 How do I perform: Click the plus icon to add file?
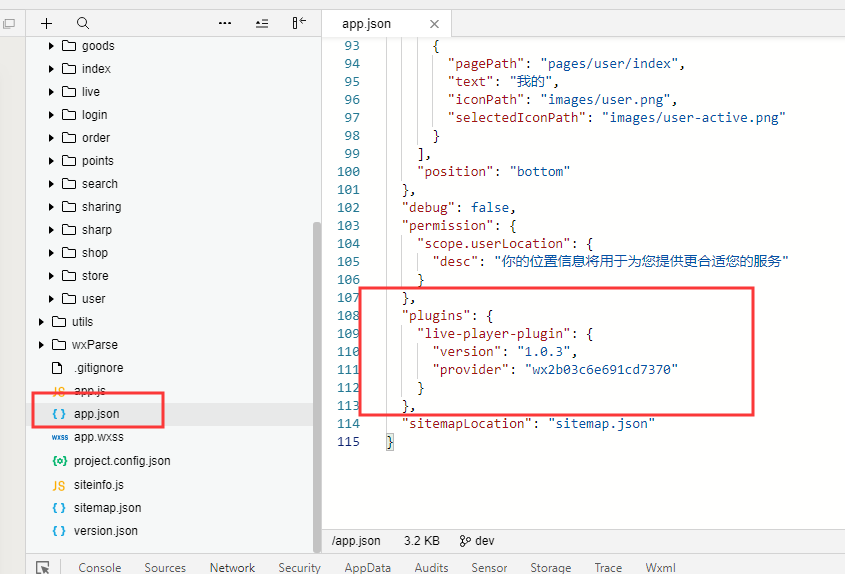click(x=46, y=23)
